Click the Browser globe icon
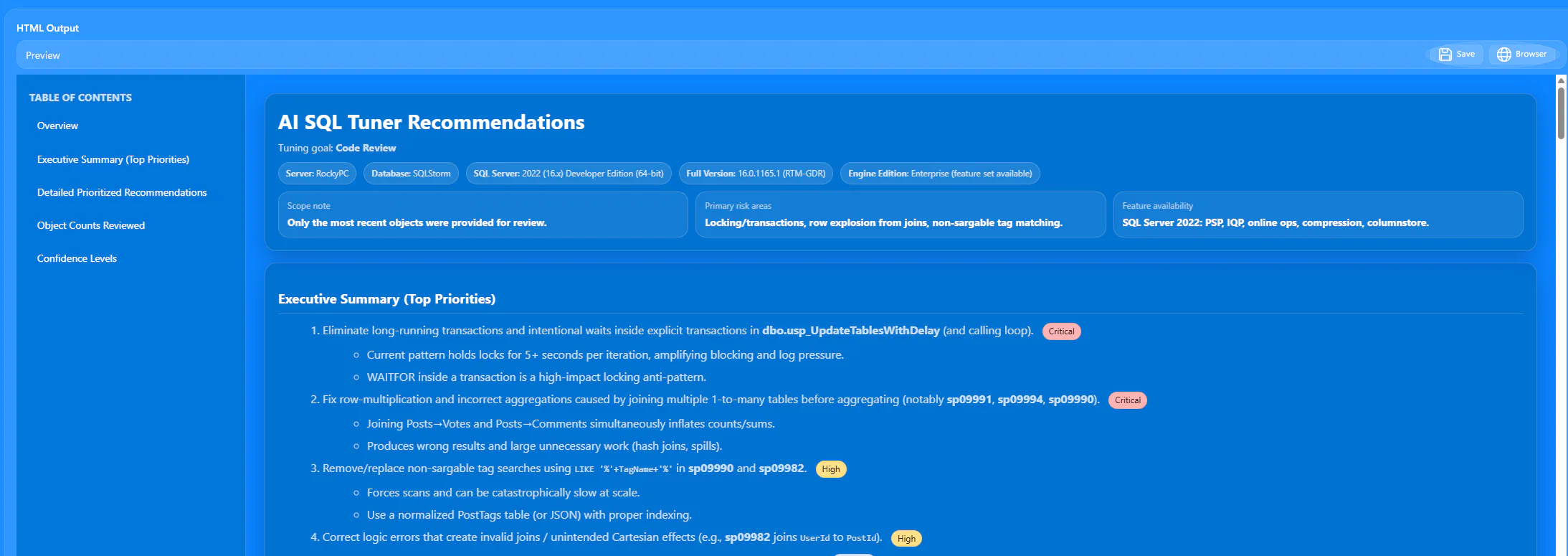This screenshot has height=556, width=1568. (x=1504, y=55)
